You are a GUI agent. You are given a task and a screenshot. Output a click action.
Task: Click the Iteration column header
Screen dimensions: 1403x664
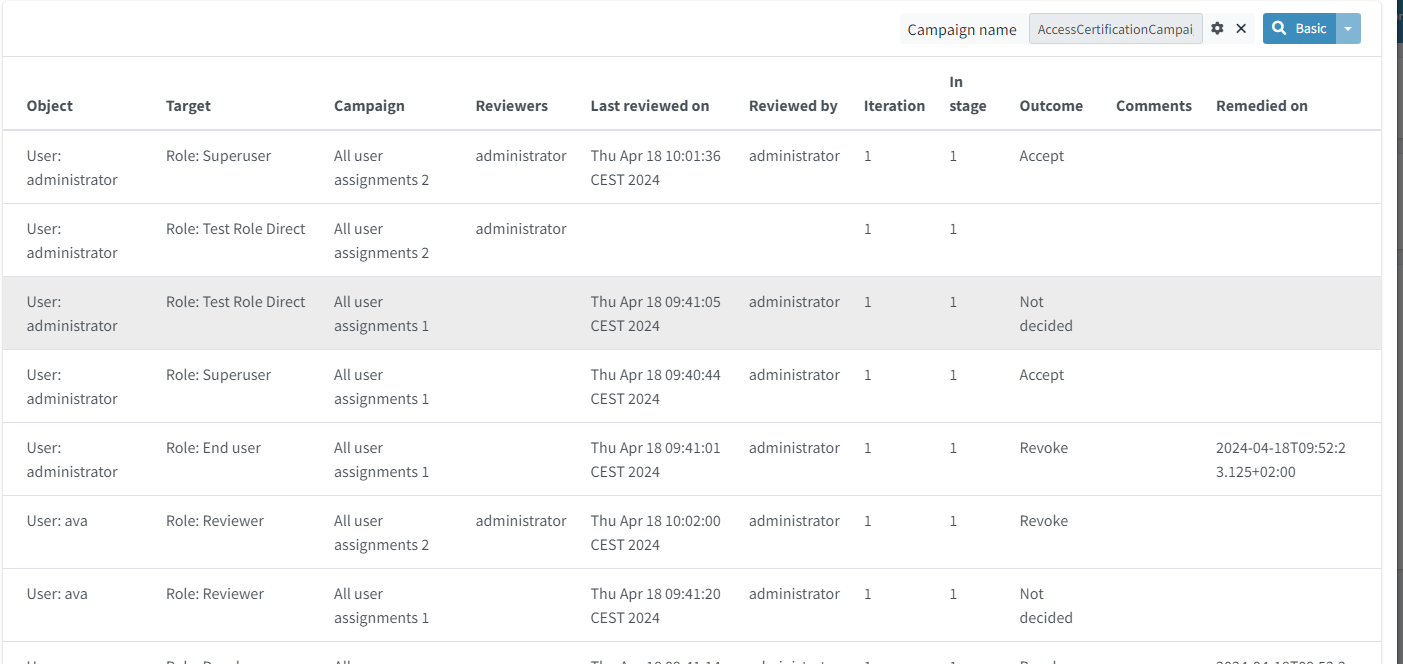tap(894, 106)
